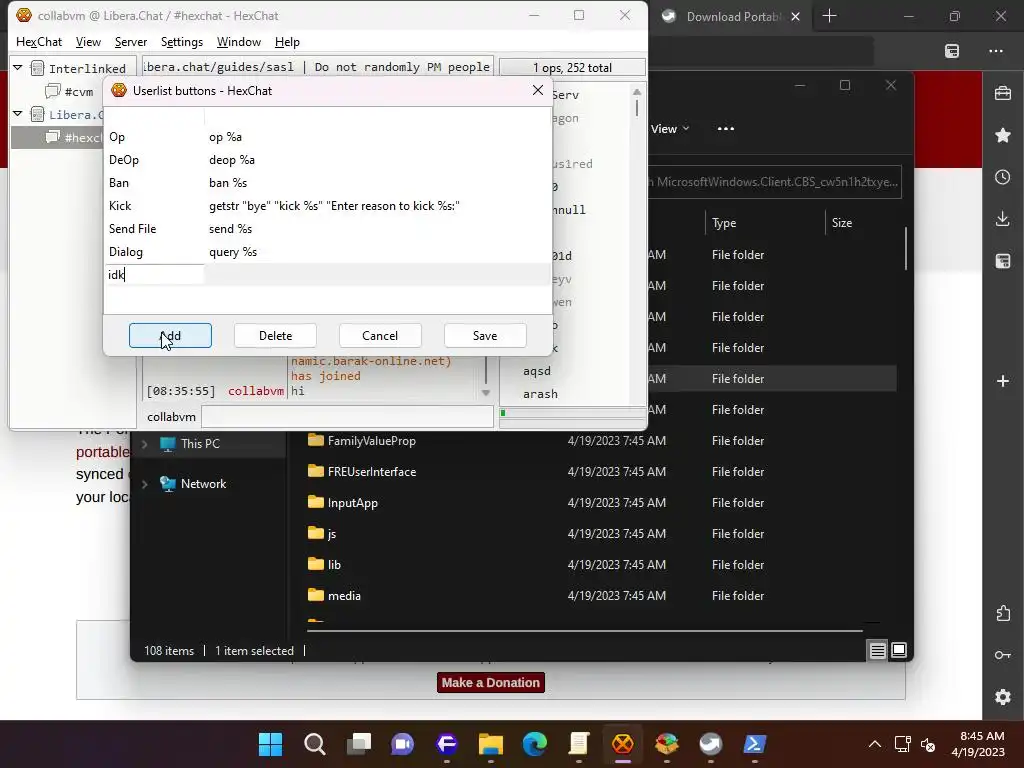Open Downloads in Edge sidebar

tap(1002, 219)
